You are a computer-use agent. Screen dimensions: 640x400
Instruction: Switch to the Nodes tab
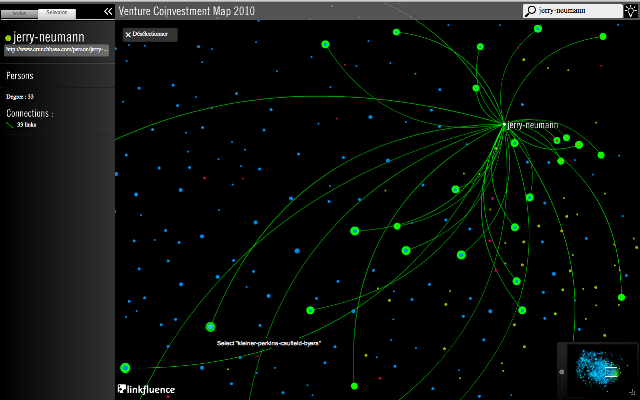pyautogui.click(x=19, y=13)
